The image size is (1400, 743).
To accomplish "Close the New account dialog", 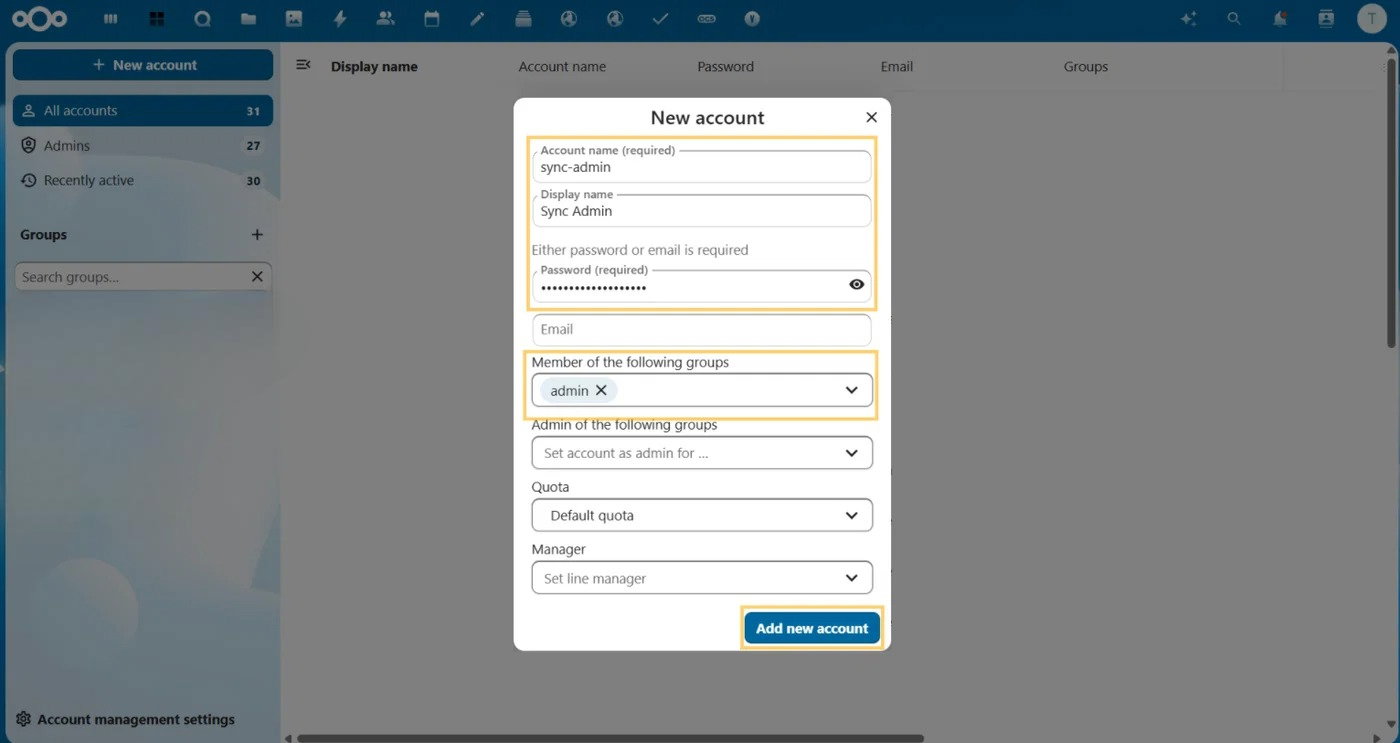I will pos(871,117).
